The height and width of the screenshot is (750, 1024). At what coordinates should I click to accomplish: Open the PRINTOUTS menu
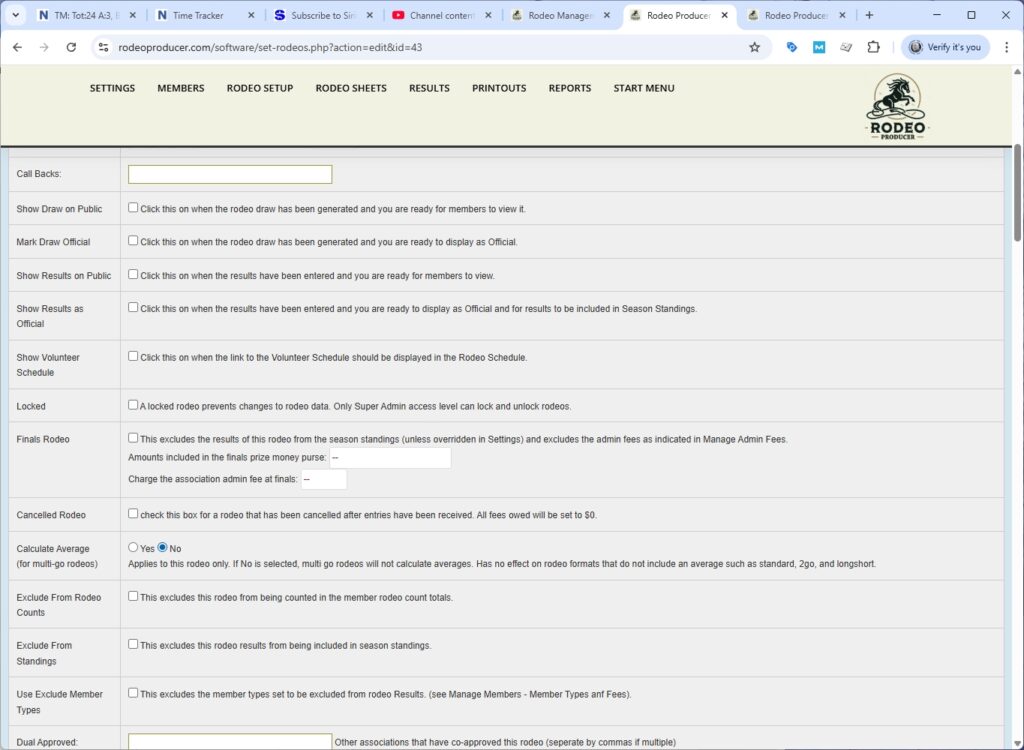pyautogui.click(x=499, y=88)
